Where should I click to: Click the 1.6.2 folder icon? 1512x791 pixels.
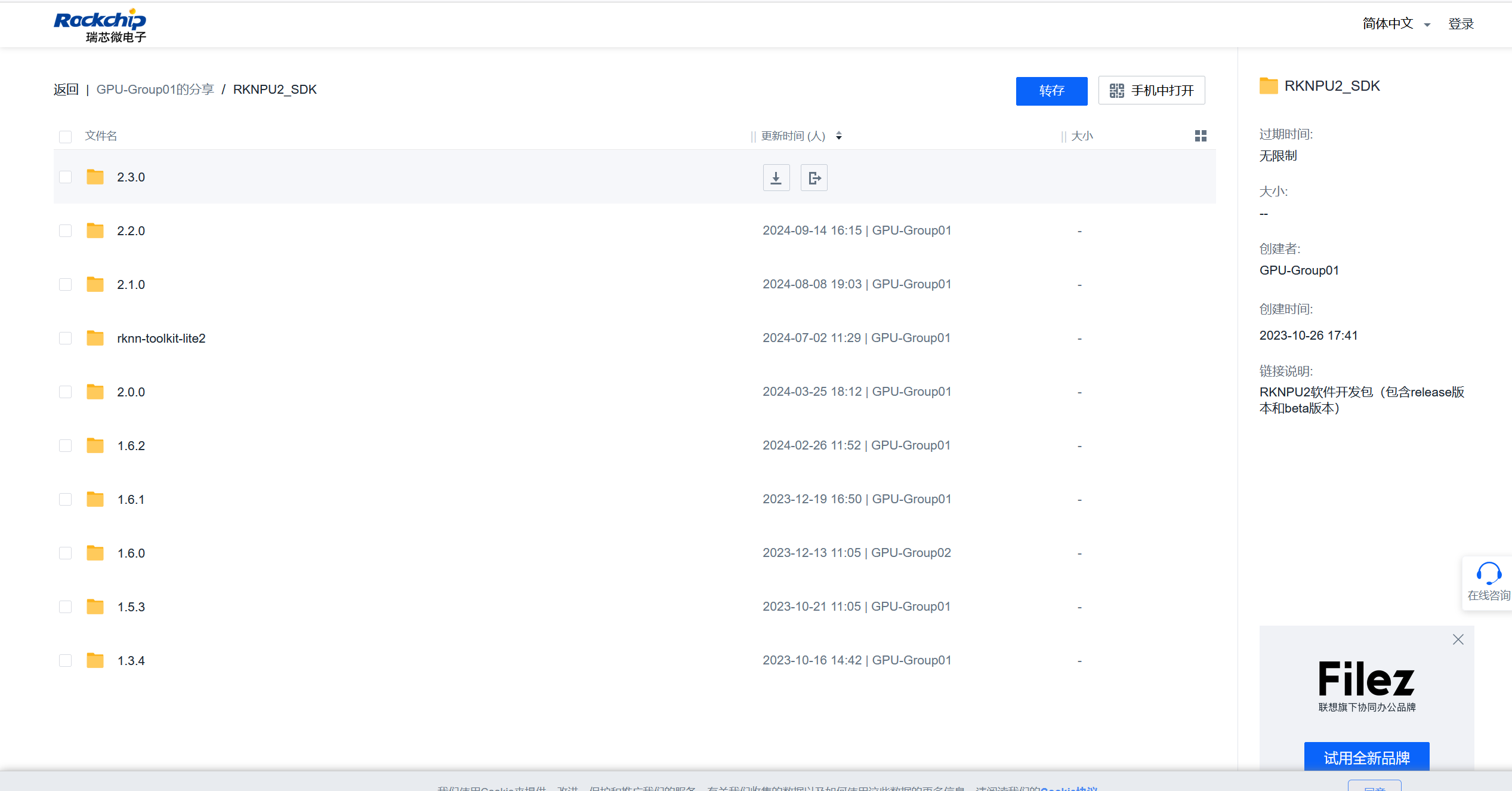pos(95,446)
